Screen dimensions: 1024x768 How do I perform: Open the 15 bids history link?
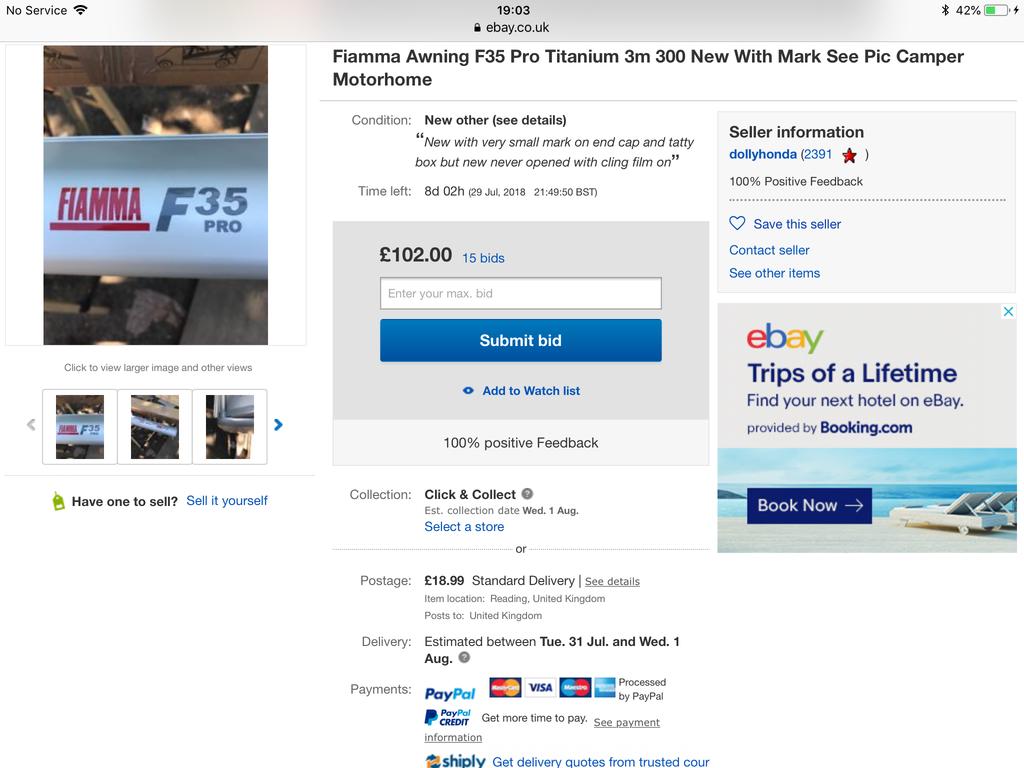tap(483, 258)
